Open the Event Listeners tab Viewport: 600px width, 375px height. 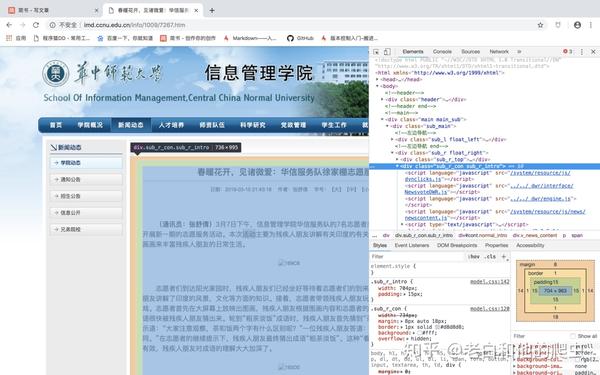tap(412, 245)
